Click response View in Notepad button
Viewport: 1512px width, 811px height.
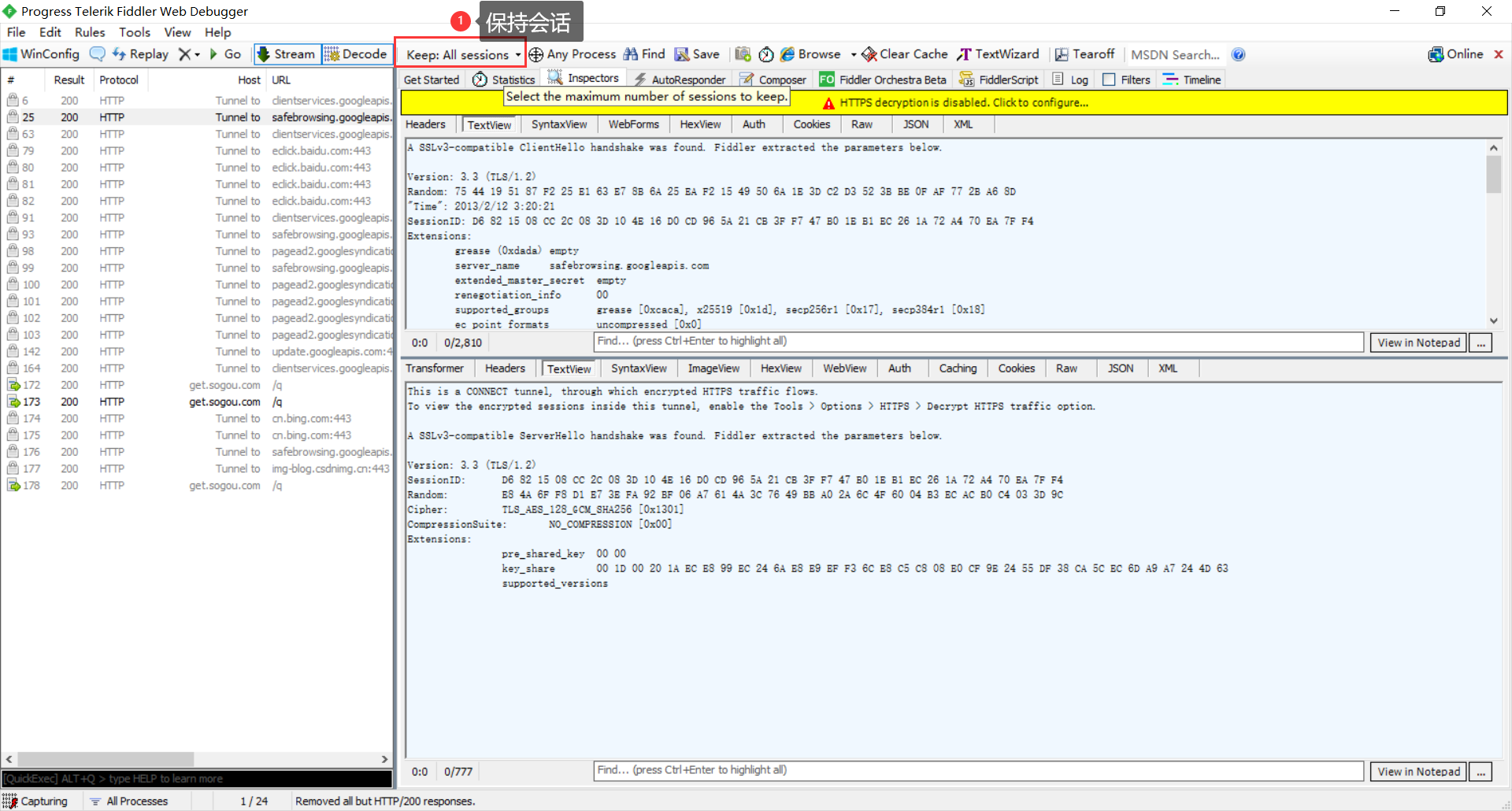pos(1418,772)
